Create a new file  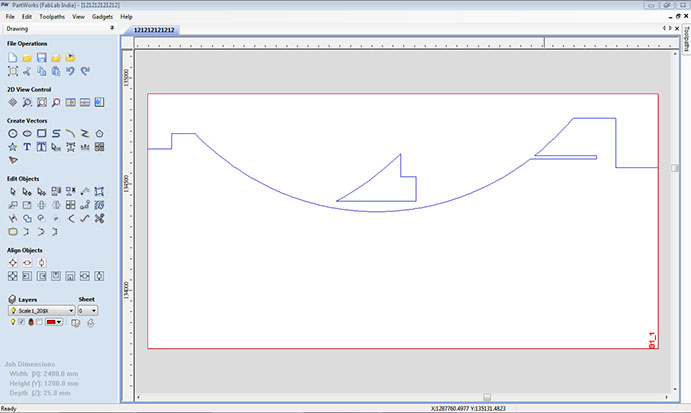coord(13,57)
